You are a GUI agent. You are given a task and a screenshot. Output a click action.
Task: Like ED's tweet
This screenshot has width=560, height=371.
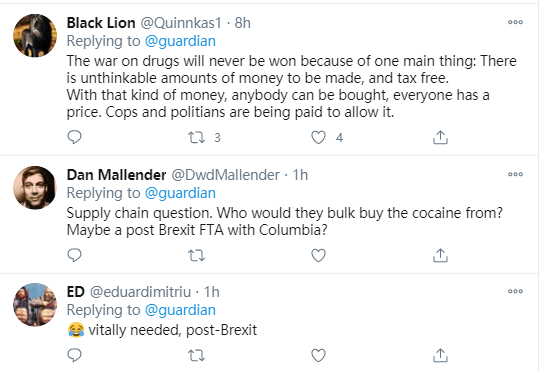coord(318,356)
